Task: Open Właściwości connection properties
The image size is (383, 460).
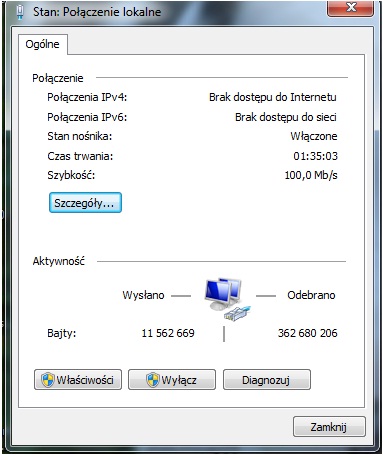Action: point(78,379)
